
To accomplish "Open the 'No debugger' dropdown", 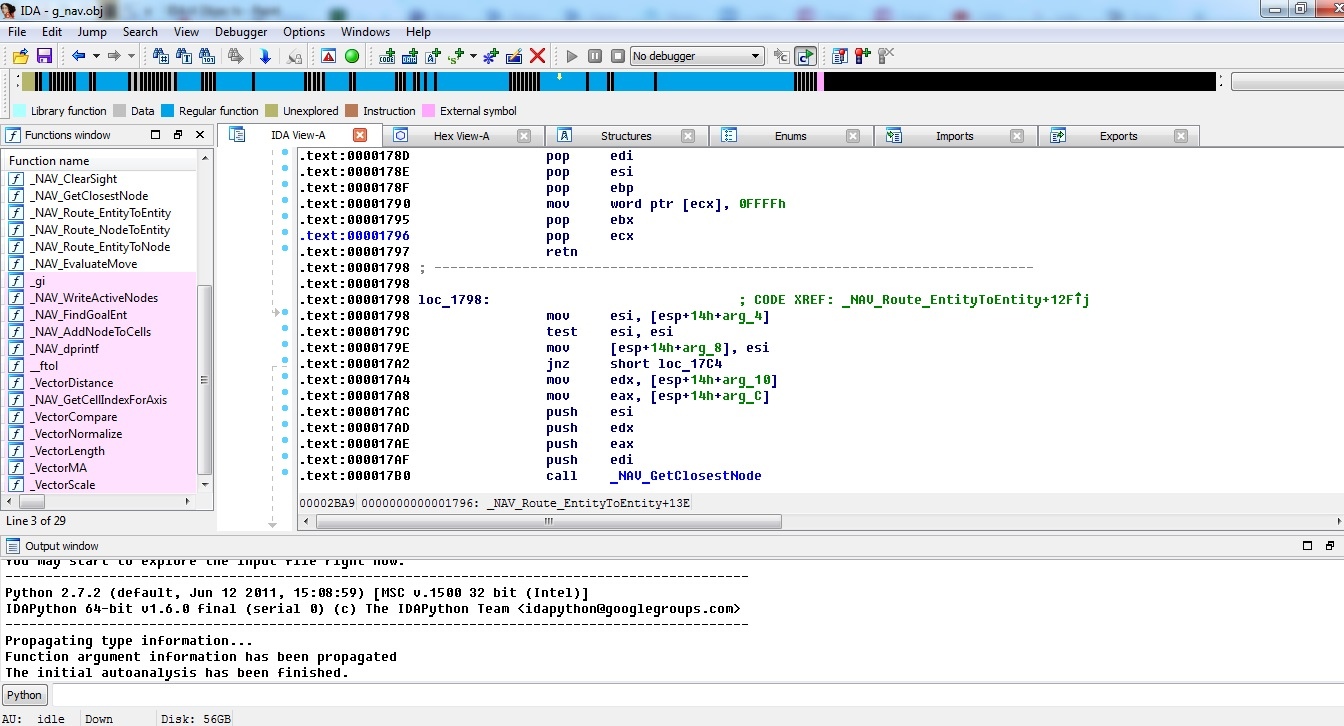I will point(697,56).
